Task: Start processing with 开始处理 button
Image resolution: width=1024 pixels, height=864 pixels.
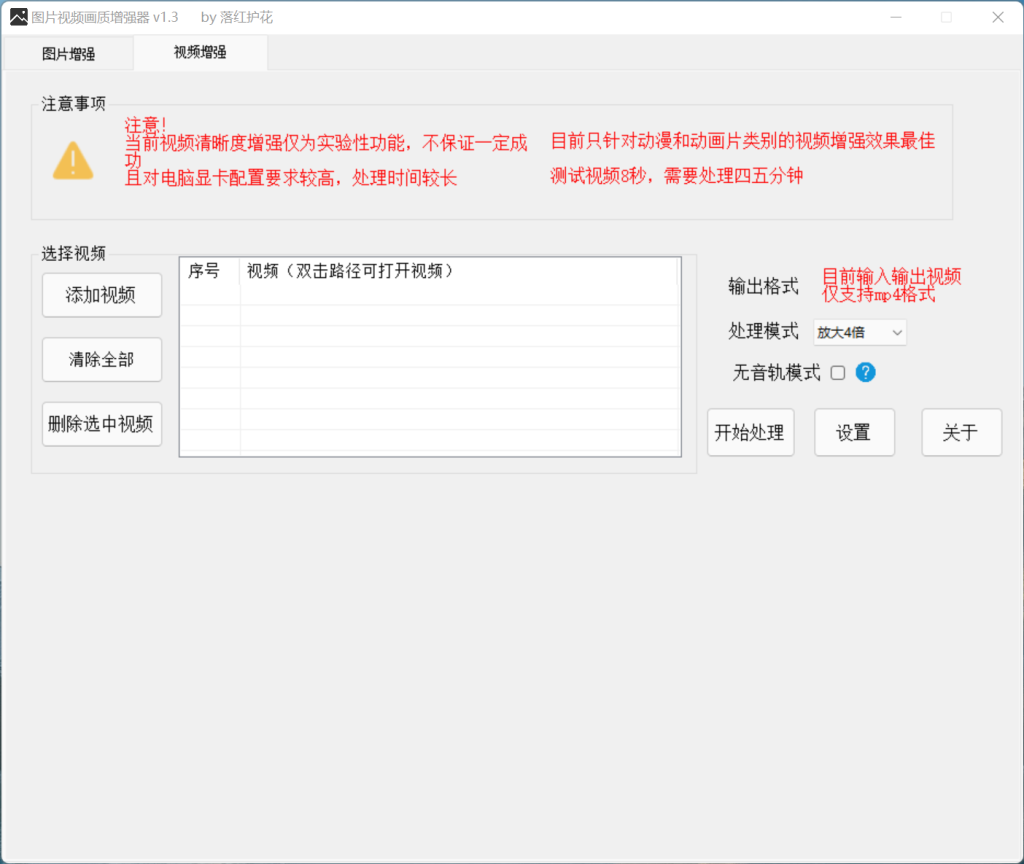Action: pyautogui.click(x=750, y=432)
